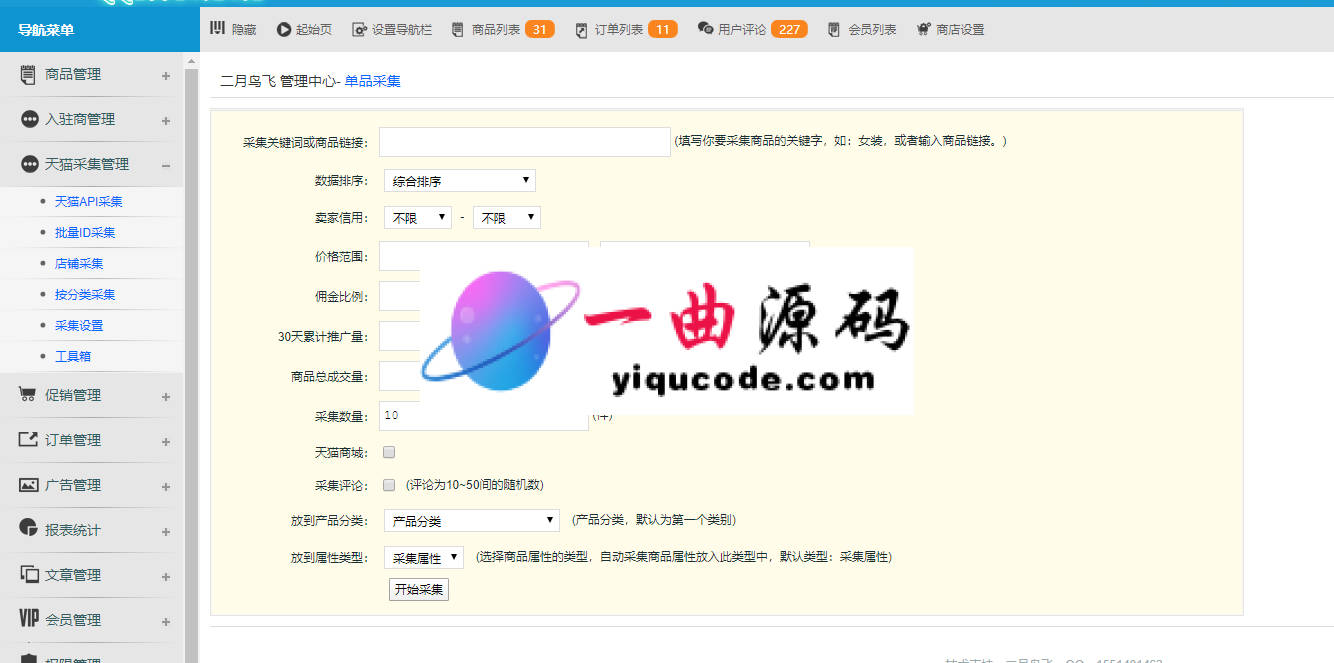Click the 会员管理 VIP icon

[29, 619]
